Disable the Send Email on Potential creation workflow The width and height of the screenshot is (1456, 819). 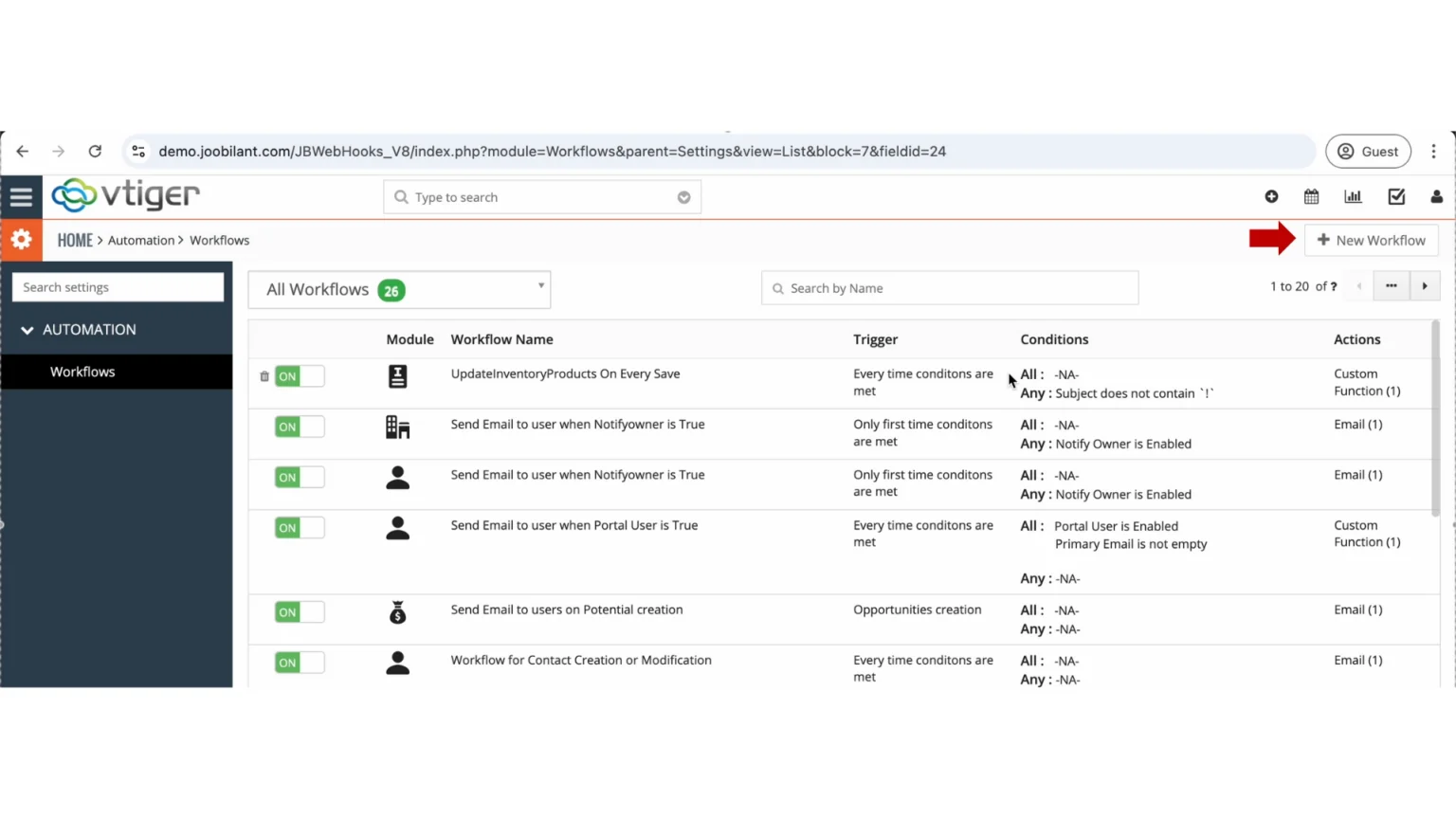[299, 611]
